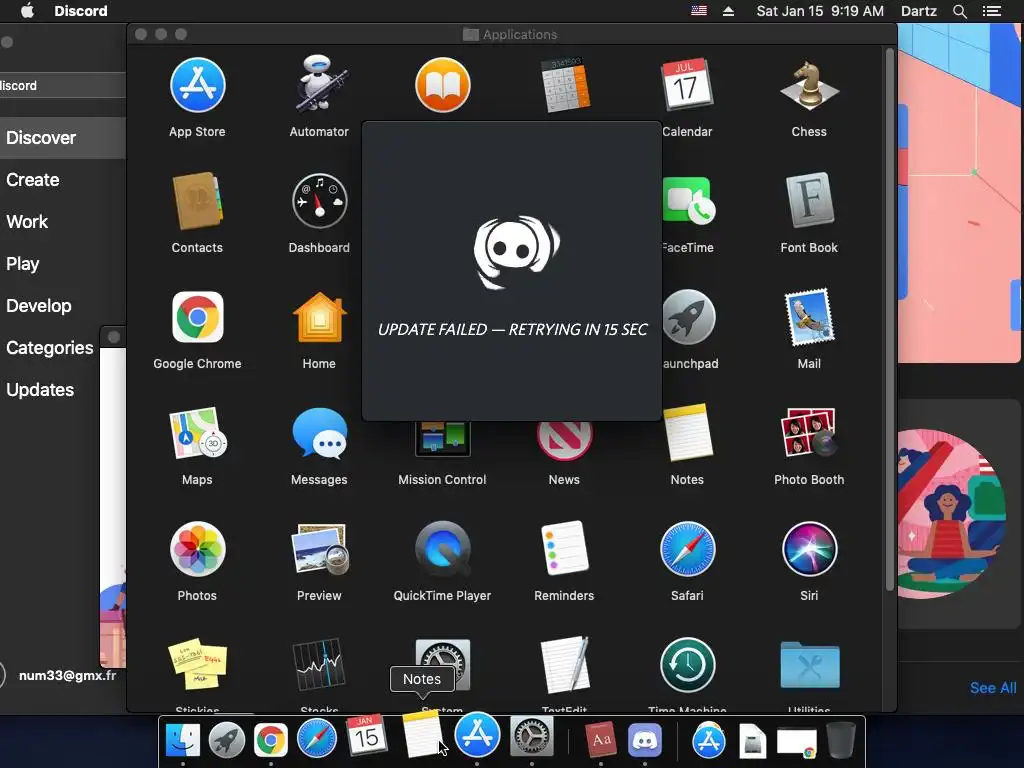Open Launchpad in Applications window
Image resolution: width=1024 pixels, height=768 pixels.
pos(688,317)
